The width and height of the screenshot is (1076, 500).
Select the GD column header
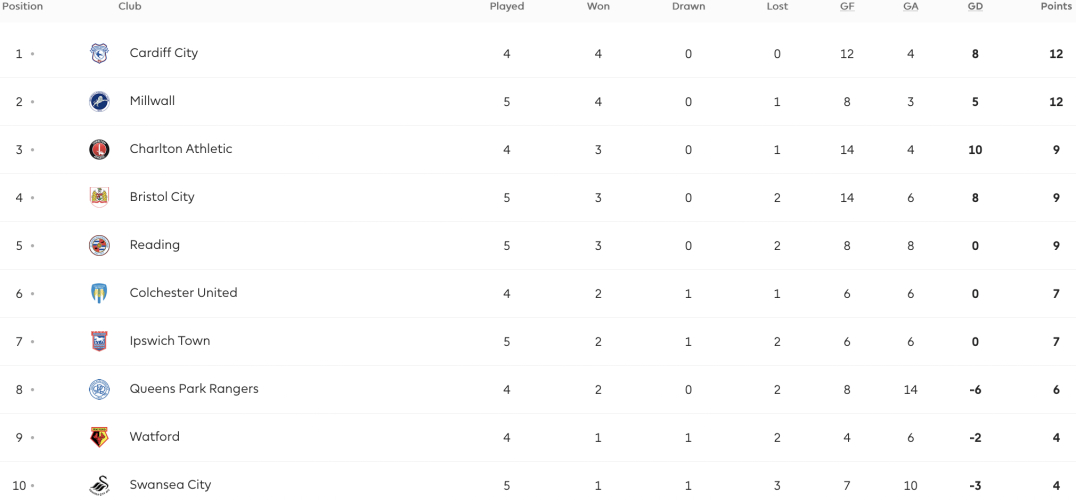pyautogui.click(x=975, y=6)
